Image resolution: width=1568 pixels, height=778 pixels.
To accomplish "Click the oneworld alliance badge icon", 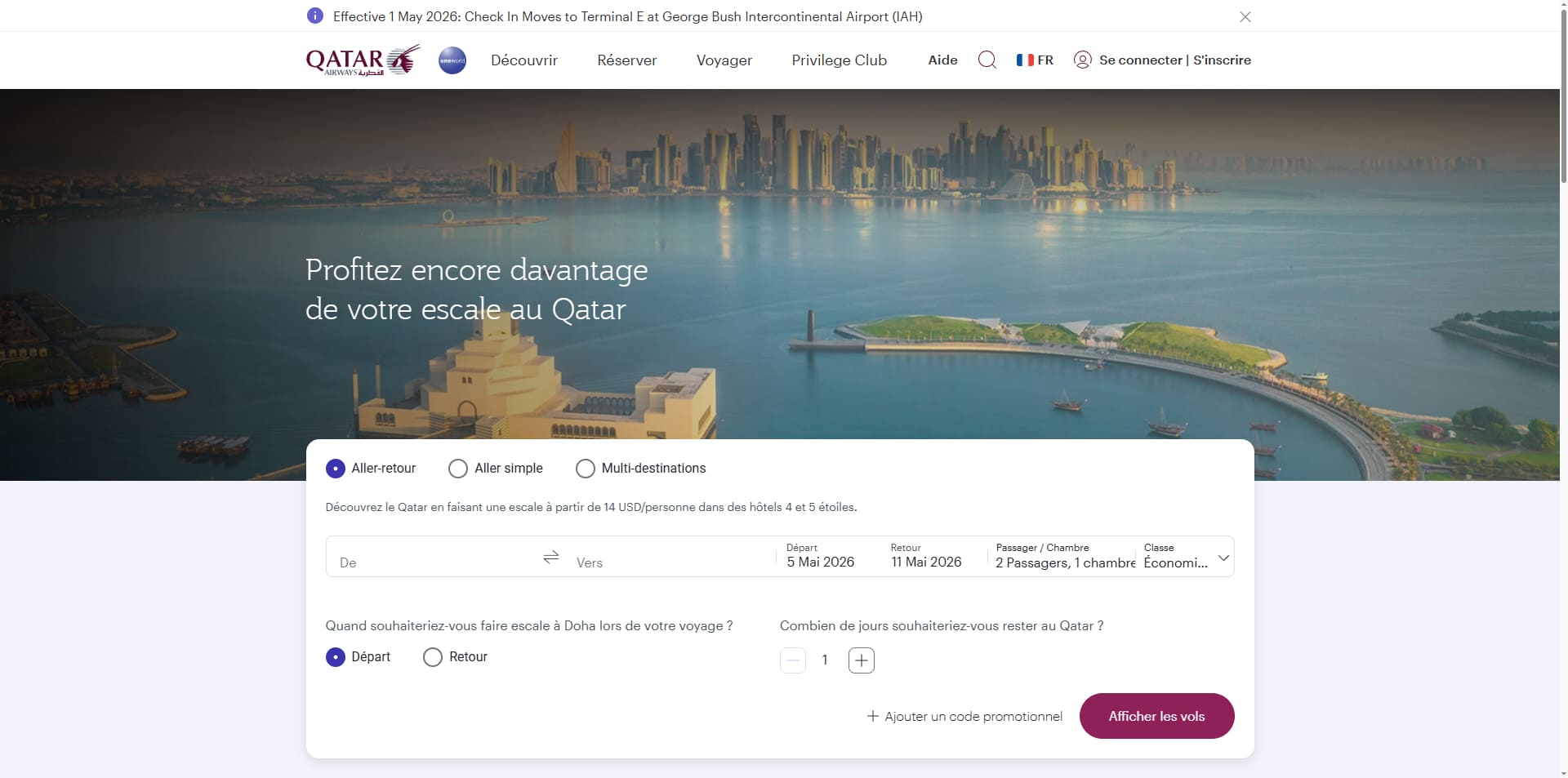I will [452, 60].
